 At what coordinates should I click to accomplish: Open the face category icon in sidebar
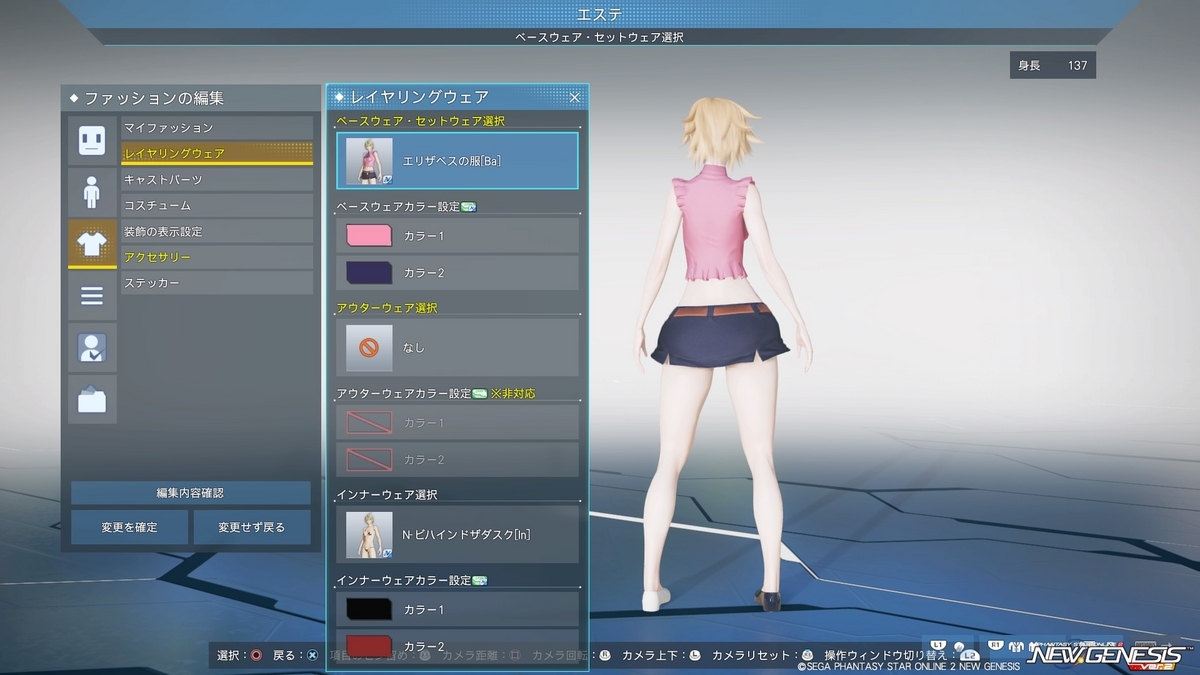click(x=92, y=140)
